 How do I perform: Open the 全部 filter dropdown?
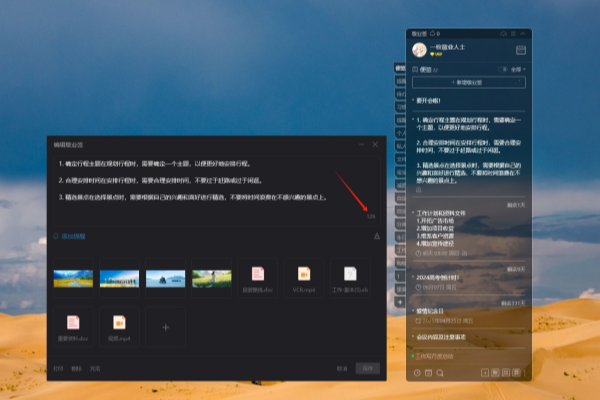point(517,70)
